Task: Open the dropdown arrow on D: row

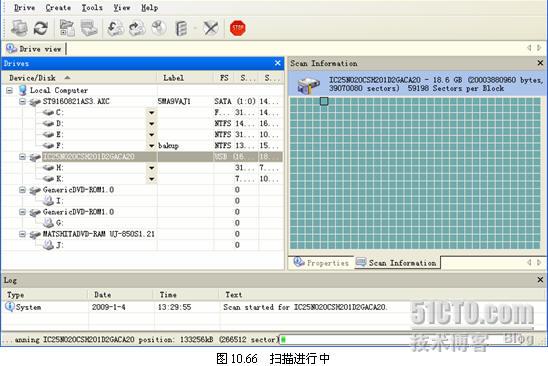Action: pyautogui.click(x=151, y=124)
